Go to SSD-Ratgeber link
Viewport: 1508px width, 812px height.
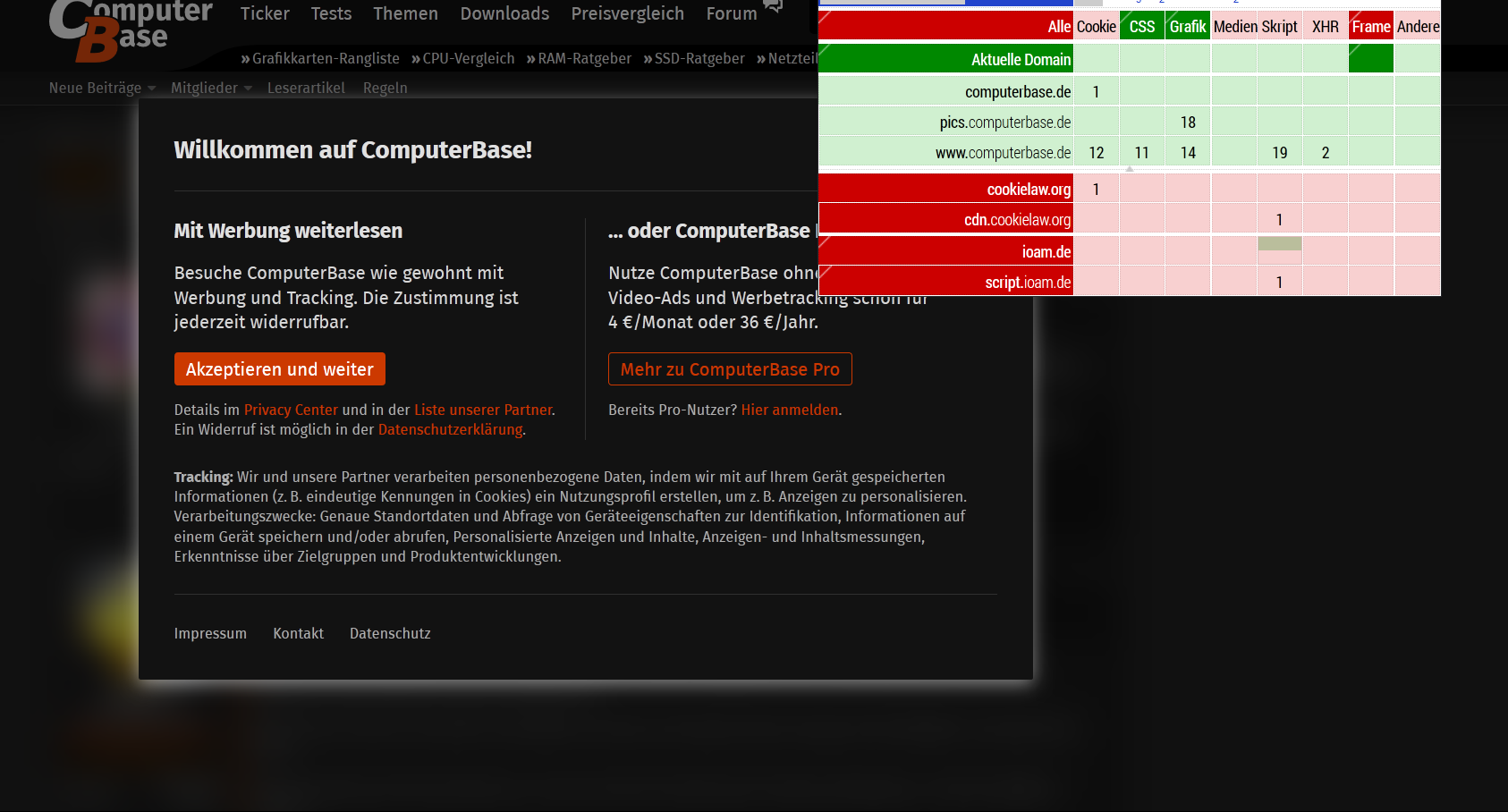694,58
